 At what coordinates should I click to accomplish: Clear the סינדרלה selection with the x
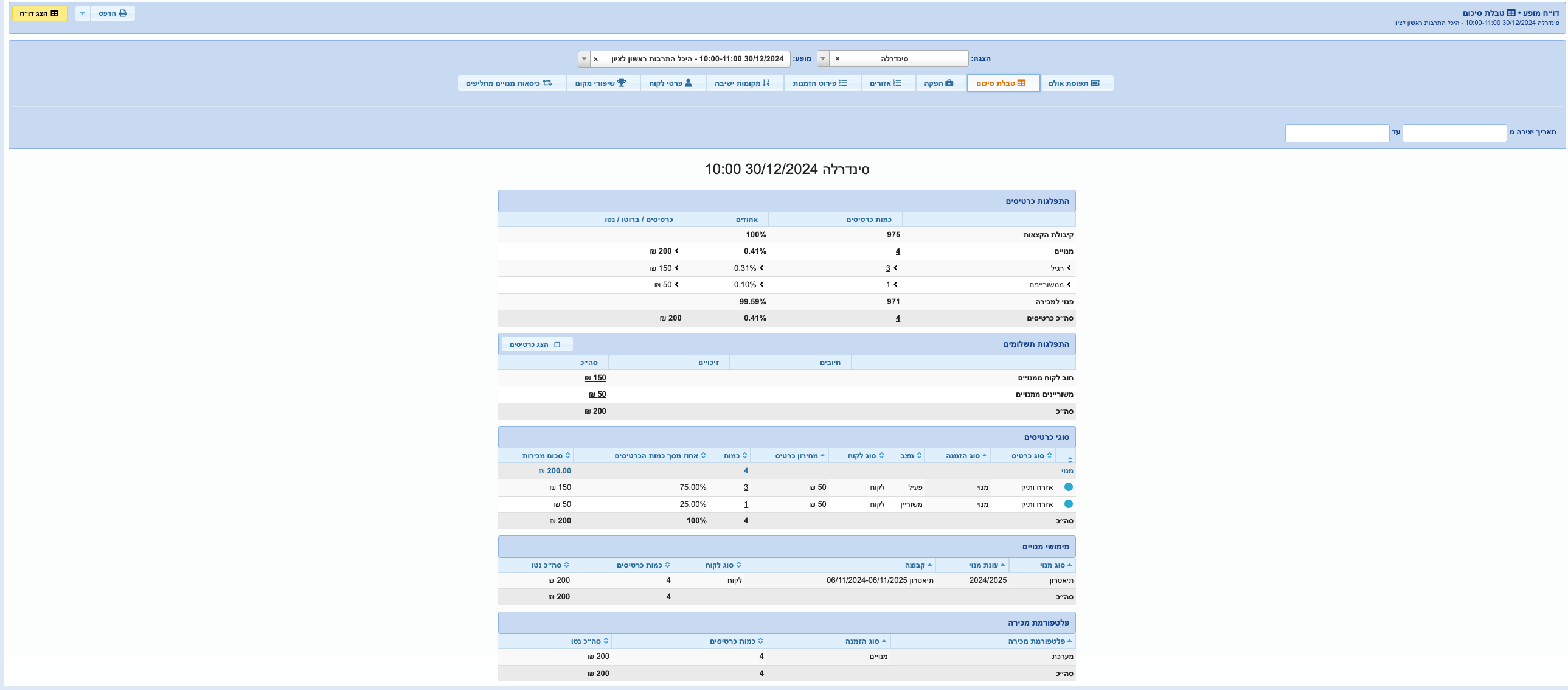tap(838, 59)
